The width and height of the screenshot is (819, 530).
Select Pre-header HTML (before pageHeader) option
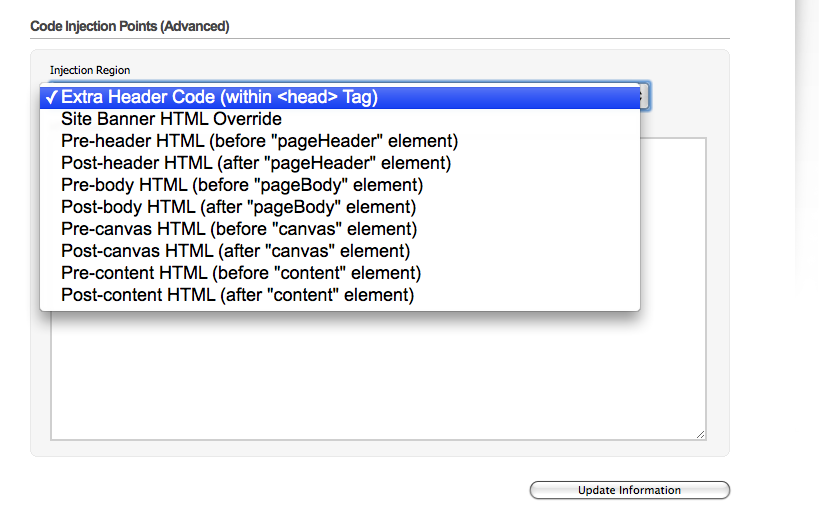click(x=259, y=141)
